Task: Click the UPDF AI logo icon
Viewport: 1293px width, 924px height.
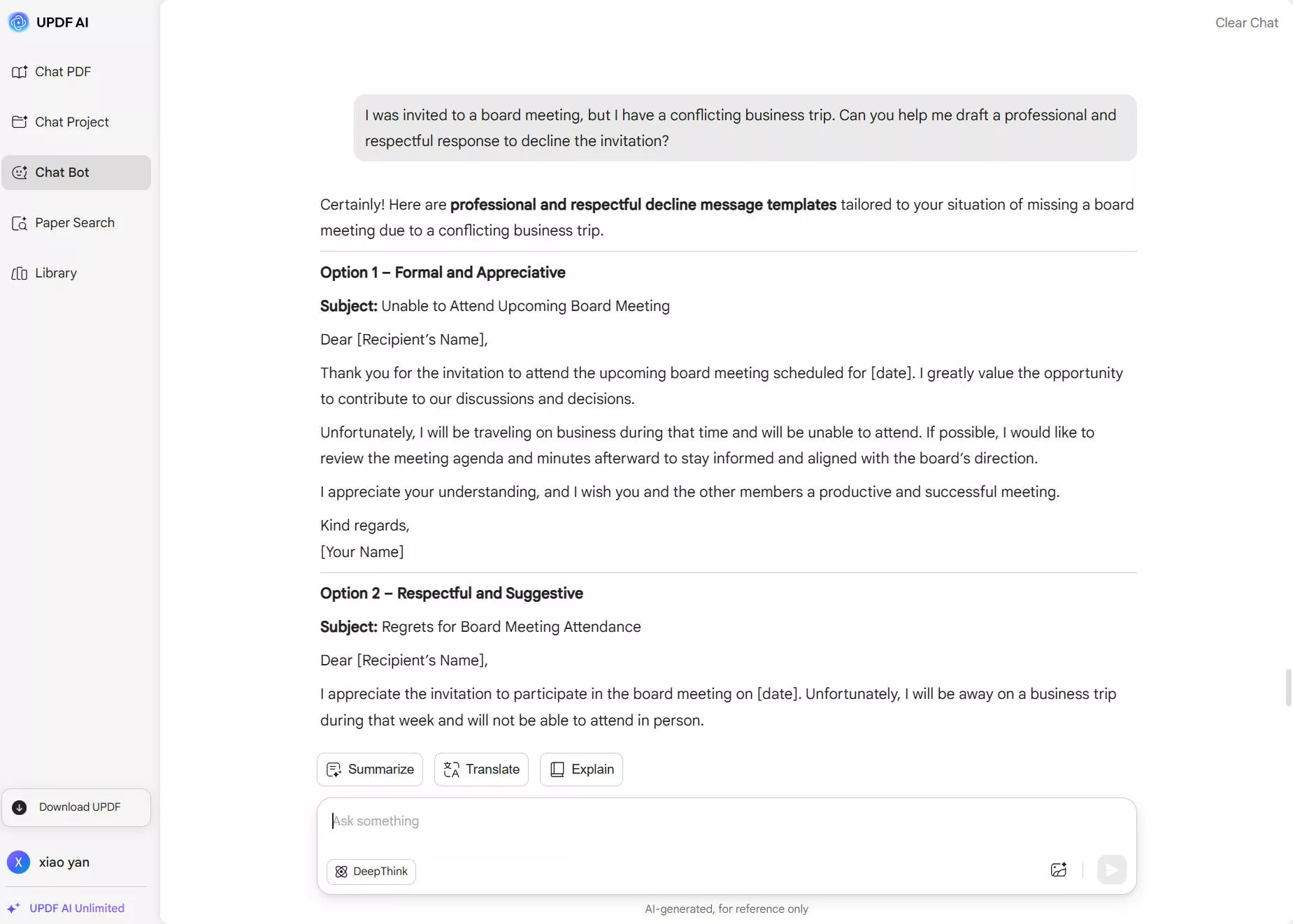Action: pos(18,22)
